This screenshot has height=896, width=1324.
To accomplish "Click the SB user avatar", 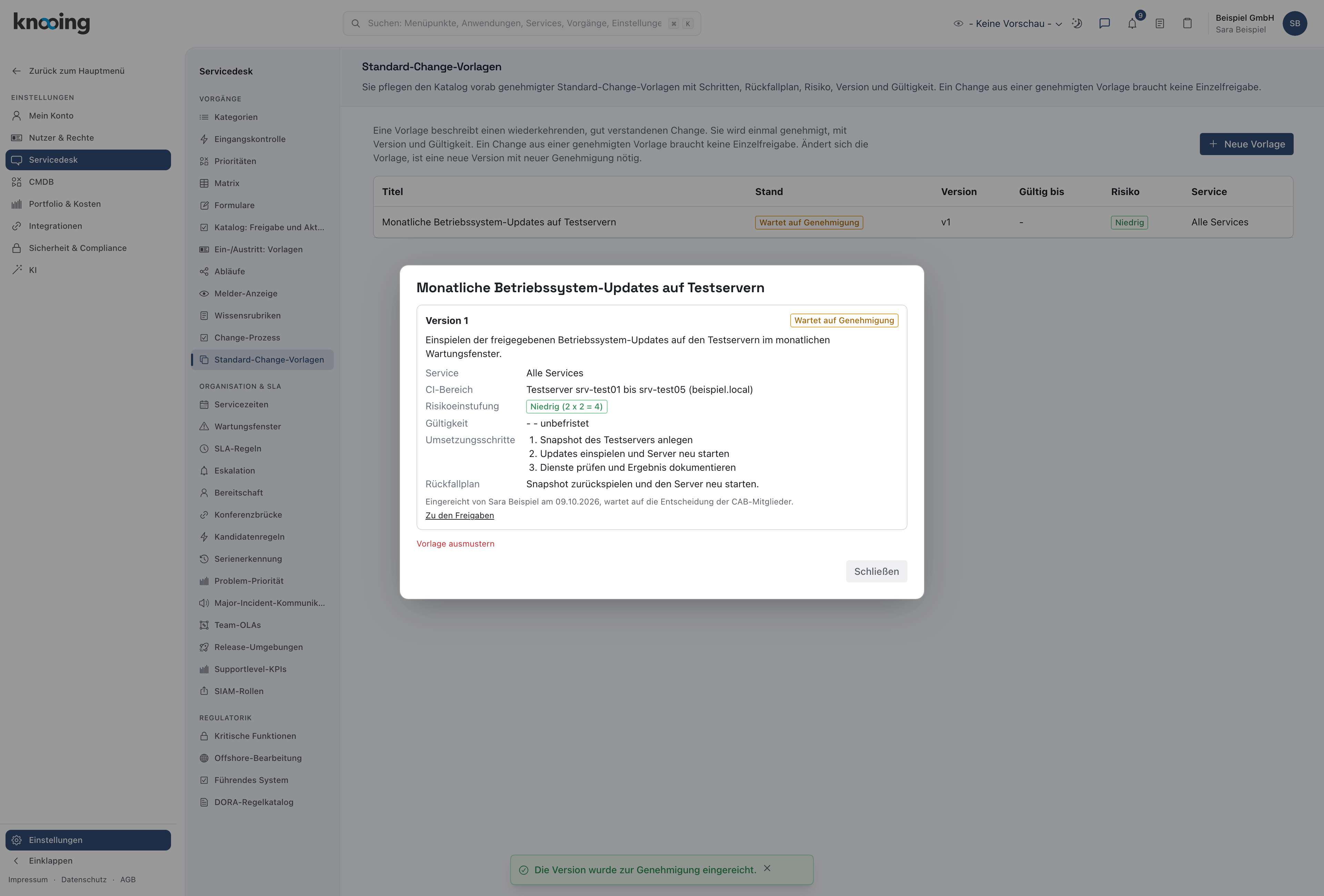I will (1294, 23).
